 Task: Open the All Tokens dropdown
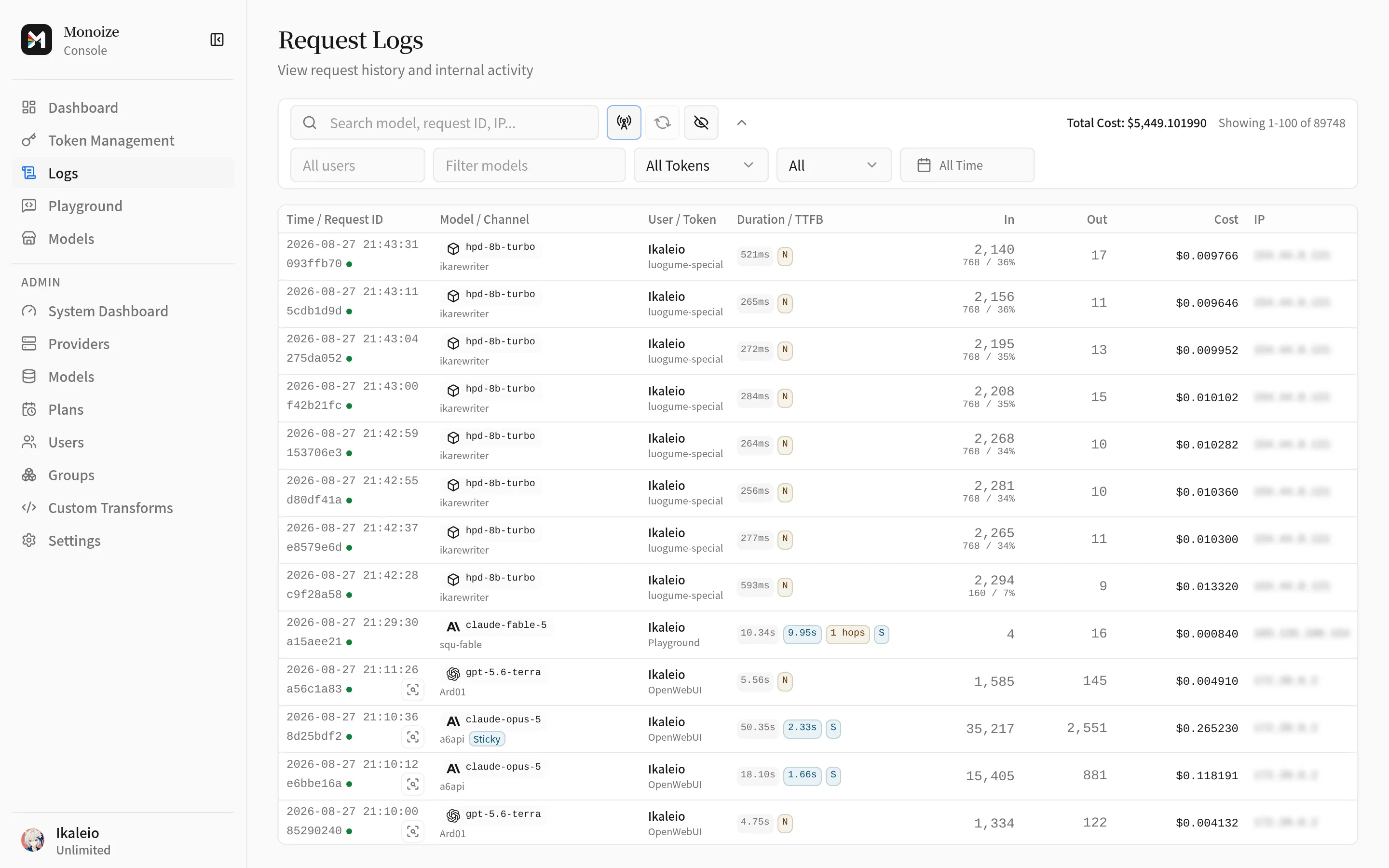click(700, 165)
